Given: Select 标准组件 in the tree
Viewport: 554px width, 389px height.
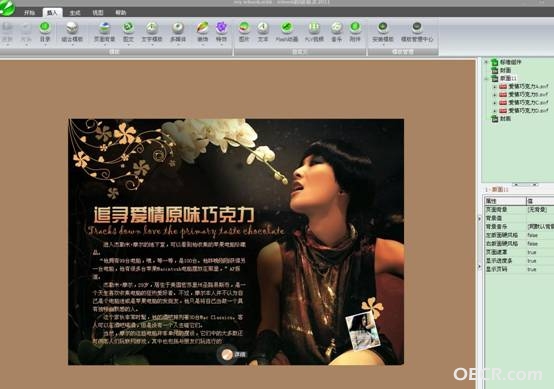Looking at the screenshot, I should coord(511,62).
